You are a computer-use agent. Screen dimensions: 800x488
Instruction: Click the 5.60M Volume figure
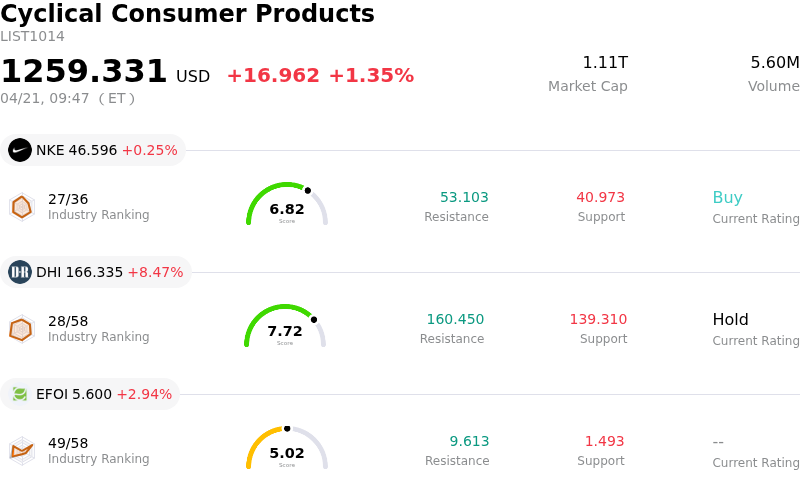pos(774,63)
